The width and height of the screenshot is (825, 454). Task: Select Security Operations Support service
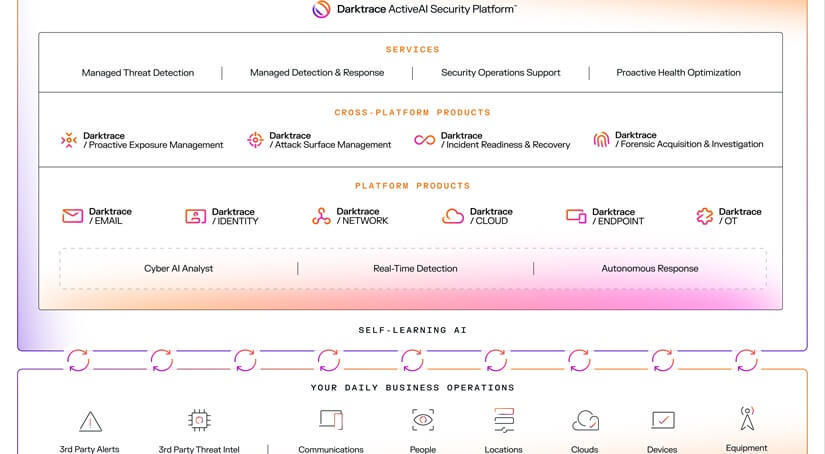(x=500, y=73)
